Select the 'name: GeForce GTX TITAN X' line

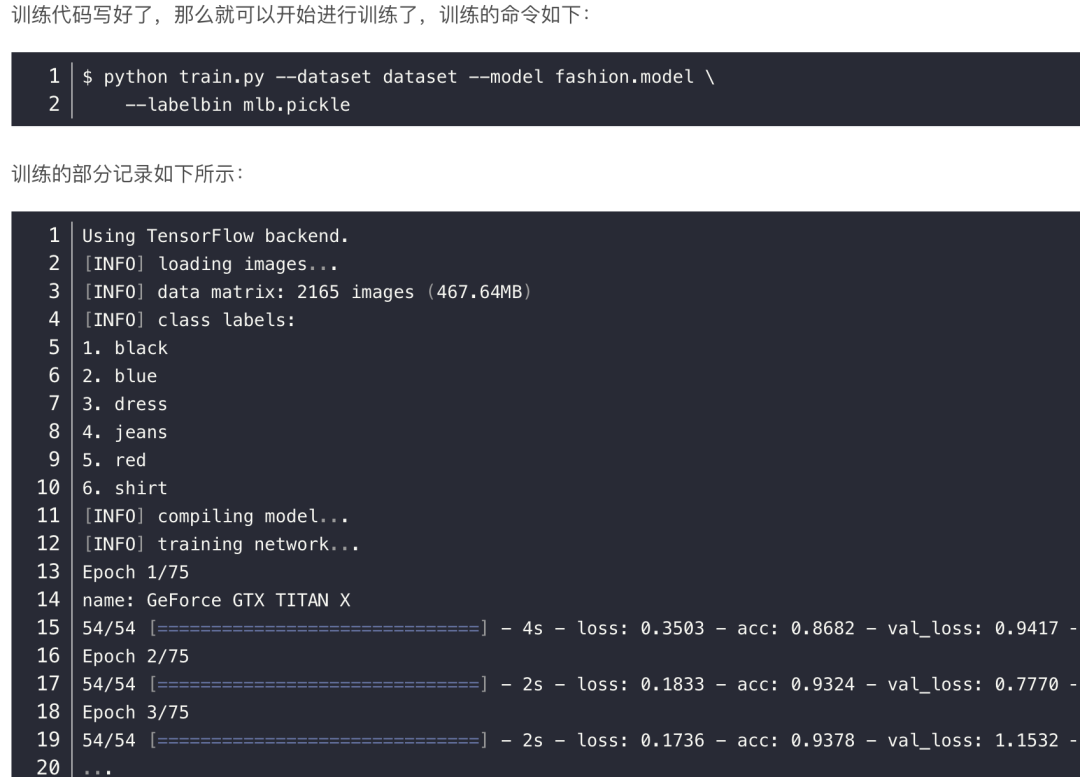tap(216, 601)
